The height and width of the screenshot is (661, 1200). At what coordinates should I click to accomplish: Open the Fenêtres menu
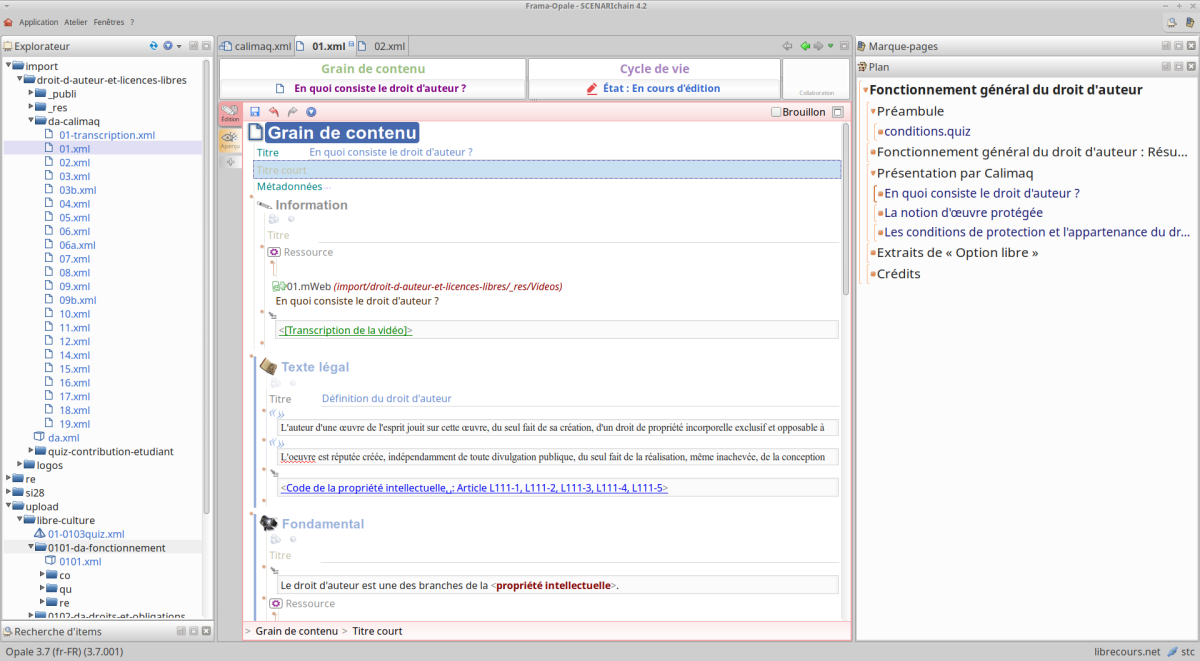coord(109,22)
